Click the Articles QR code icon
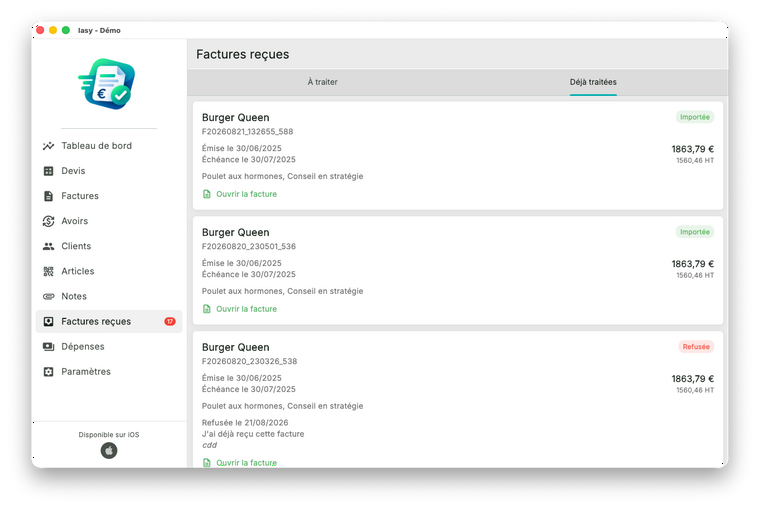760x509 pixels. tap(48, 271)
